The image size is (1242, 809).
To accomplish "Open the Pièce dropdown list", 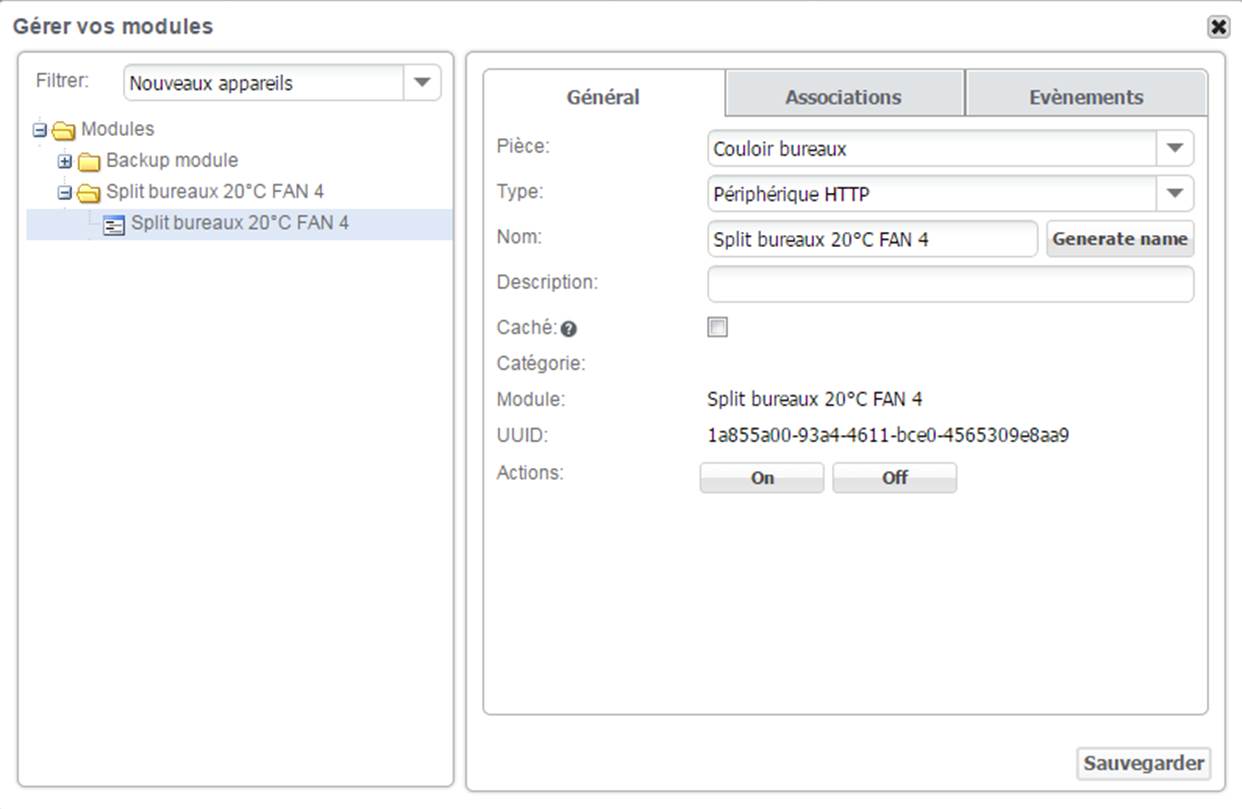I will [1175, 149].
